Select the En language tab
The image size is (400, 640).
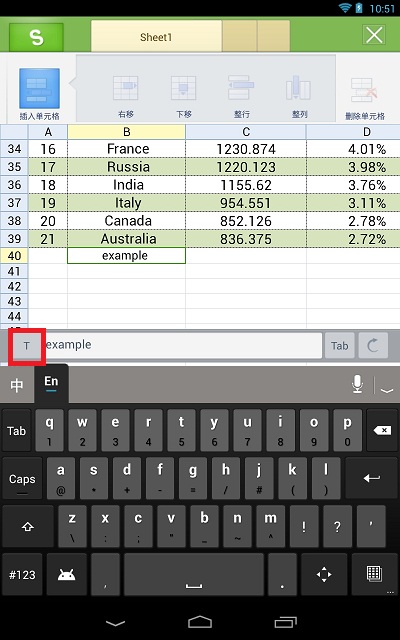[x=51, y=384]
